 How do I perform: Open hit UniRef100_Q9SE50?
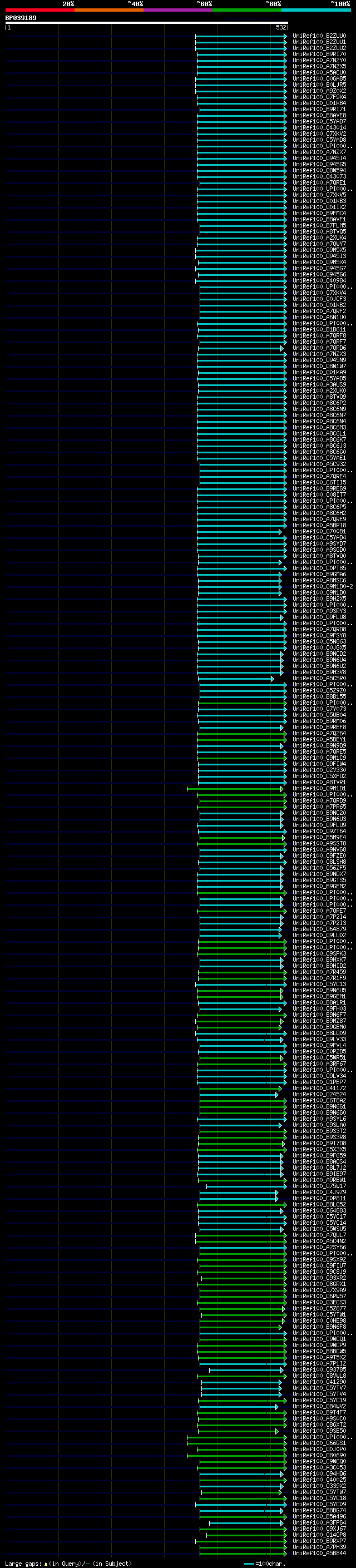coord(319,1431)
